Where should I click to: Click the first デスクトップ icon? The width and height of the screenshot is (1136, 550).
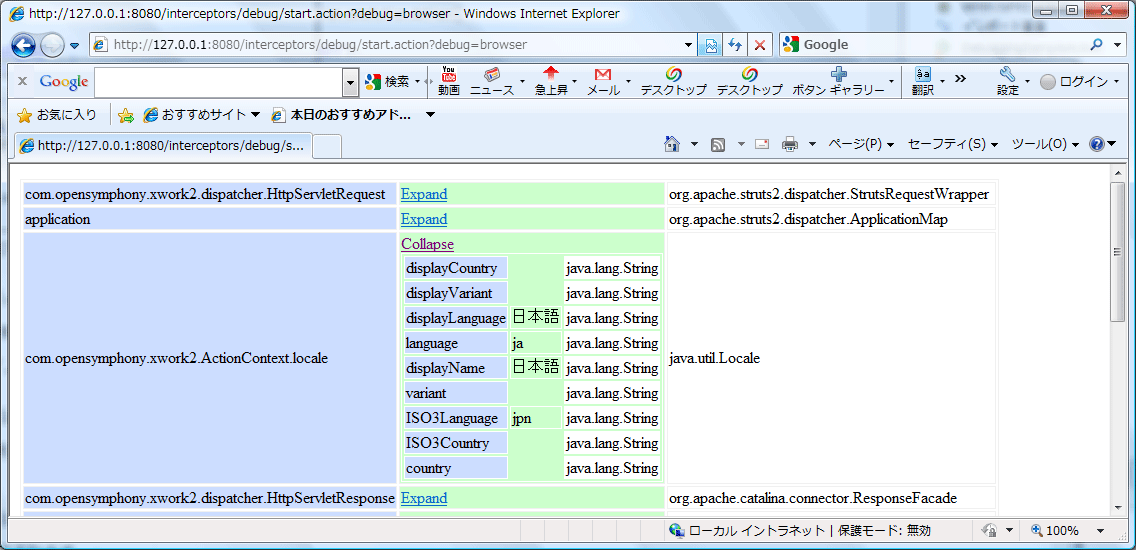pos(674,81)
